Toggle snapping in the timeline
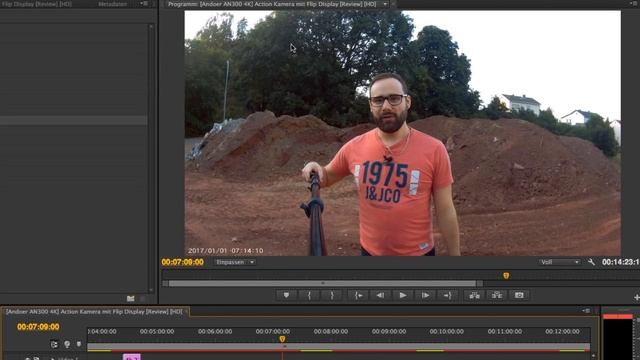 67,344
